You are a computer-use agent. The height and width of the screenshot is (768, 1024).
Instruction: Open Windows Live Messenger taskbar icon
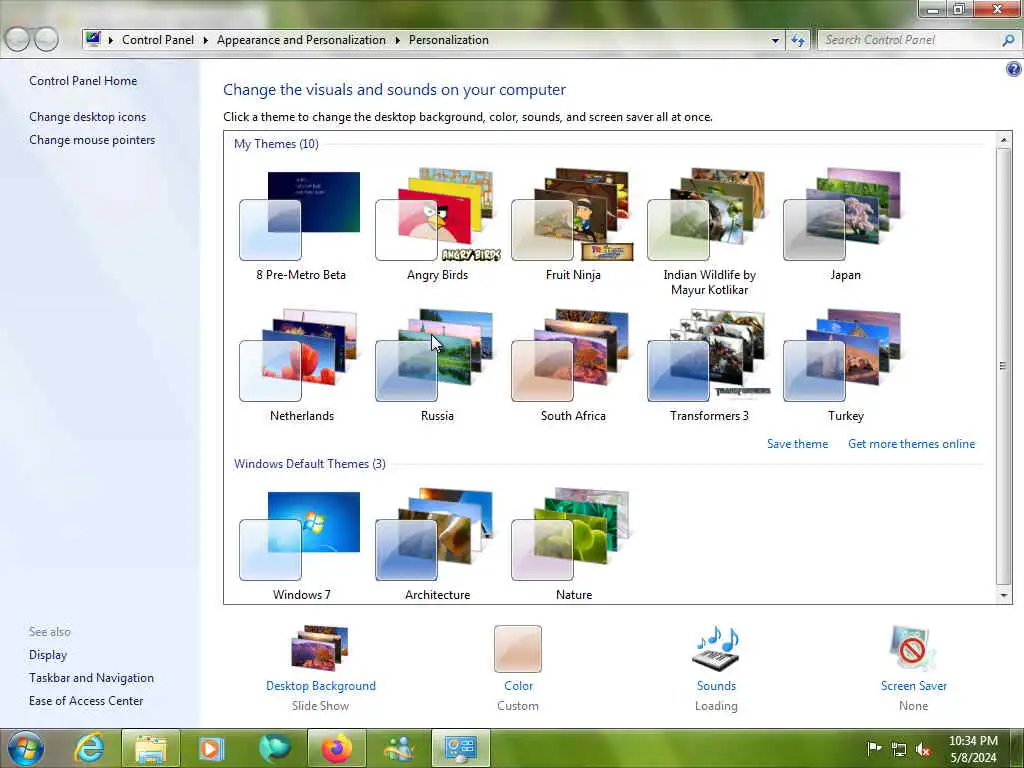point(398,748)
